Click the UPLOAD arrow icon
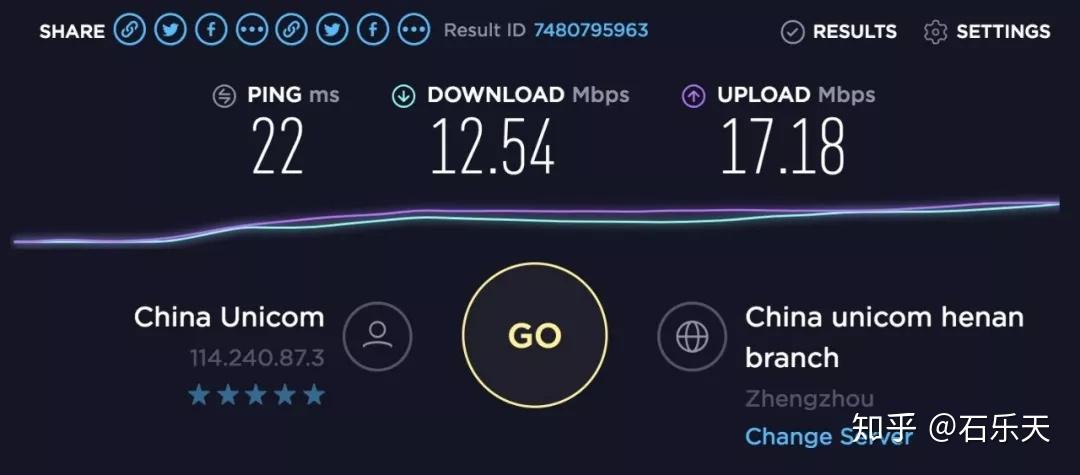The image size is (1080, 475). [694, 96]
